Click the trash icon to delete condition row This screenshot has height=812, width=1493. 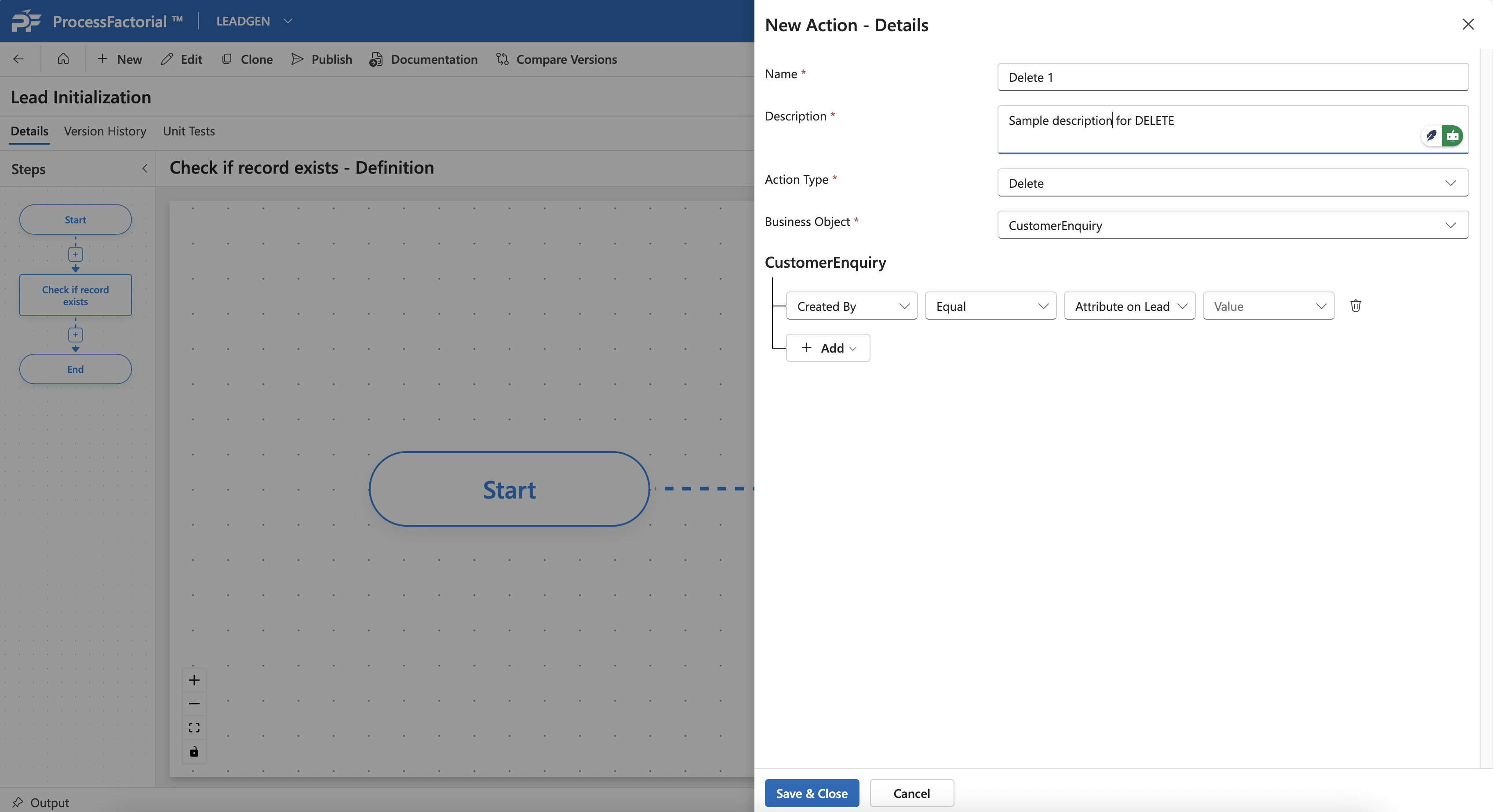(x=1355, y=306)
